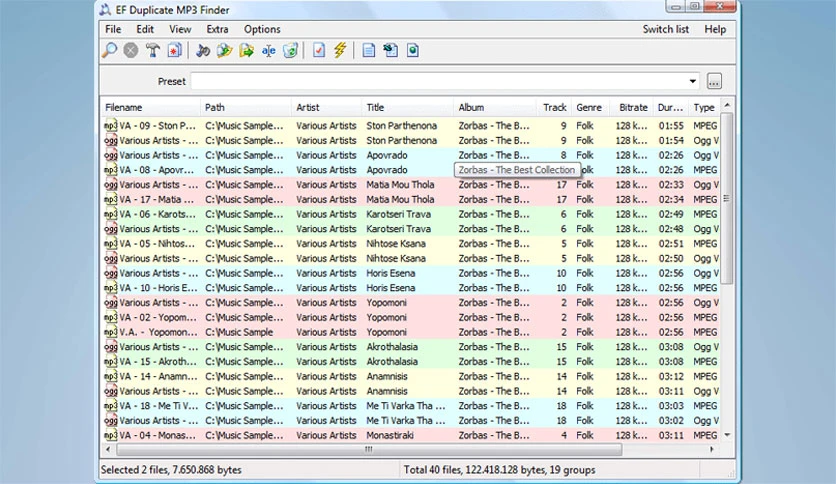Click mp3 file icon of 'VA - 09 - Ston P...'
Screen dimensions: 836x484
pyautogui.click(x=110, y=126)
